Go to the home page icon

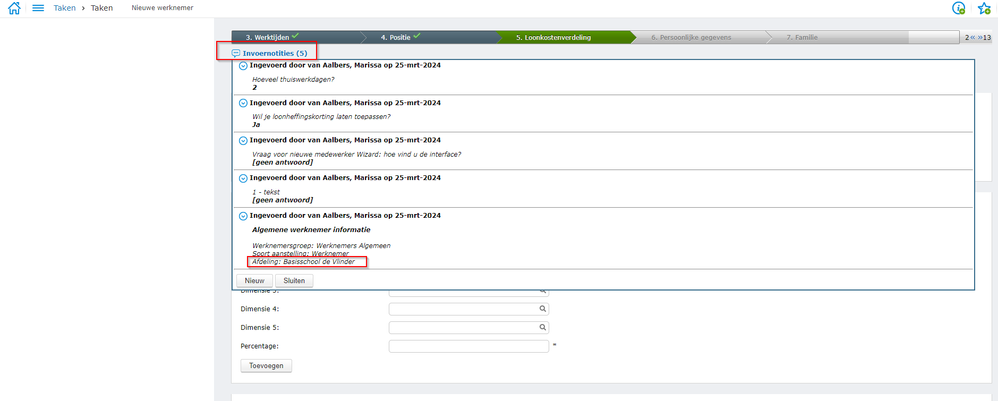click(14, 8)
